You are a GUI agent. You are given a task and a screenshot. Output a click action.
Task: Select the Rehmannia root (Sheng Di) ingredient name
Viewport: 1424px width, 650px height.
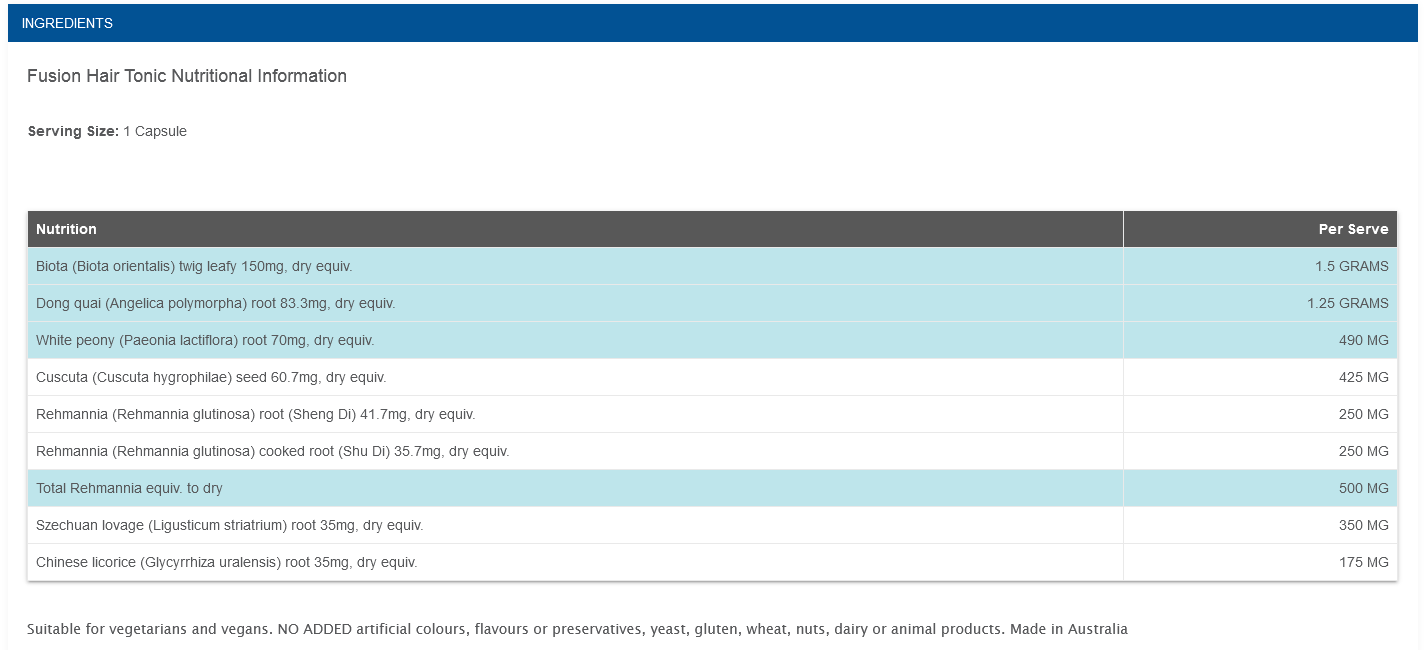click(x=256, y=414)
